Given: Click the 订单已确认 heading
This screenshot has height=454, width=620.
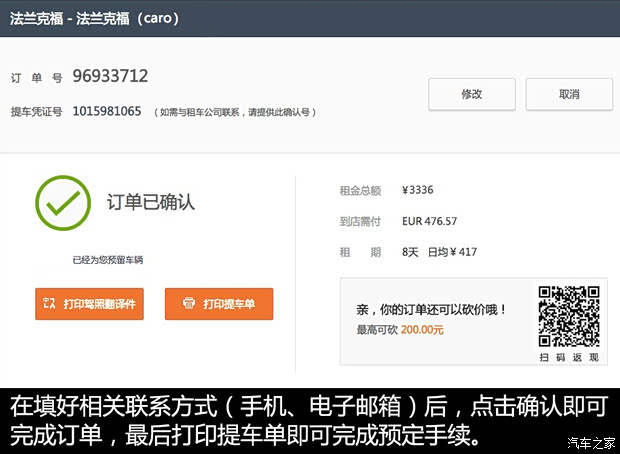Looking at the screenshot, I should point(151,202).
